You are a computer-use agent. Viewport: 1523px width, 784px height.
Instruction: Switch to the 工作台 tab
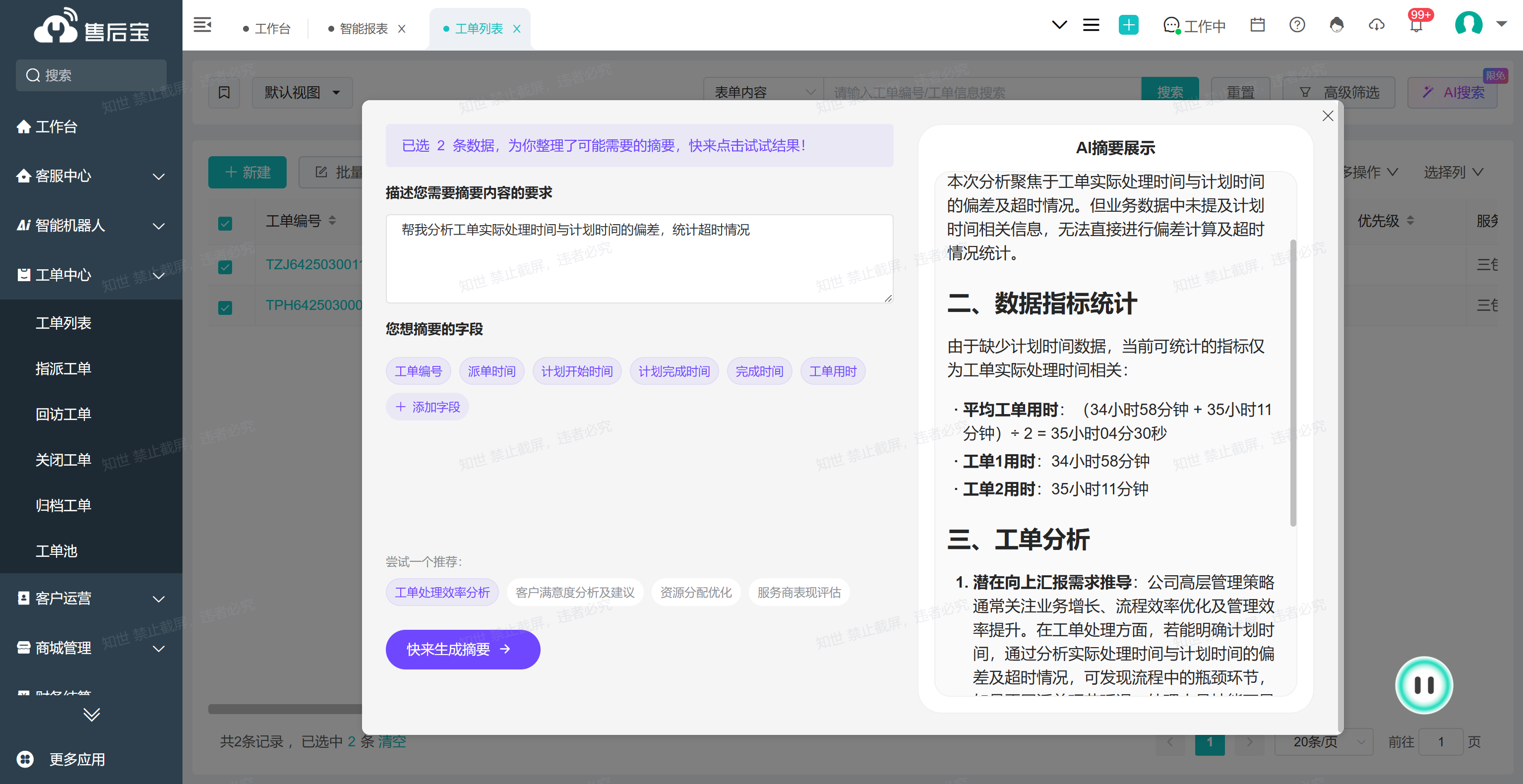tap(267, 28)
